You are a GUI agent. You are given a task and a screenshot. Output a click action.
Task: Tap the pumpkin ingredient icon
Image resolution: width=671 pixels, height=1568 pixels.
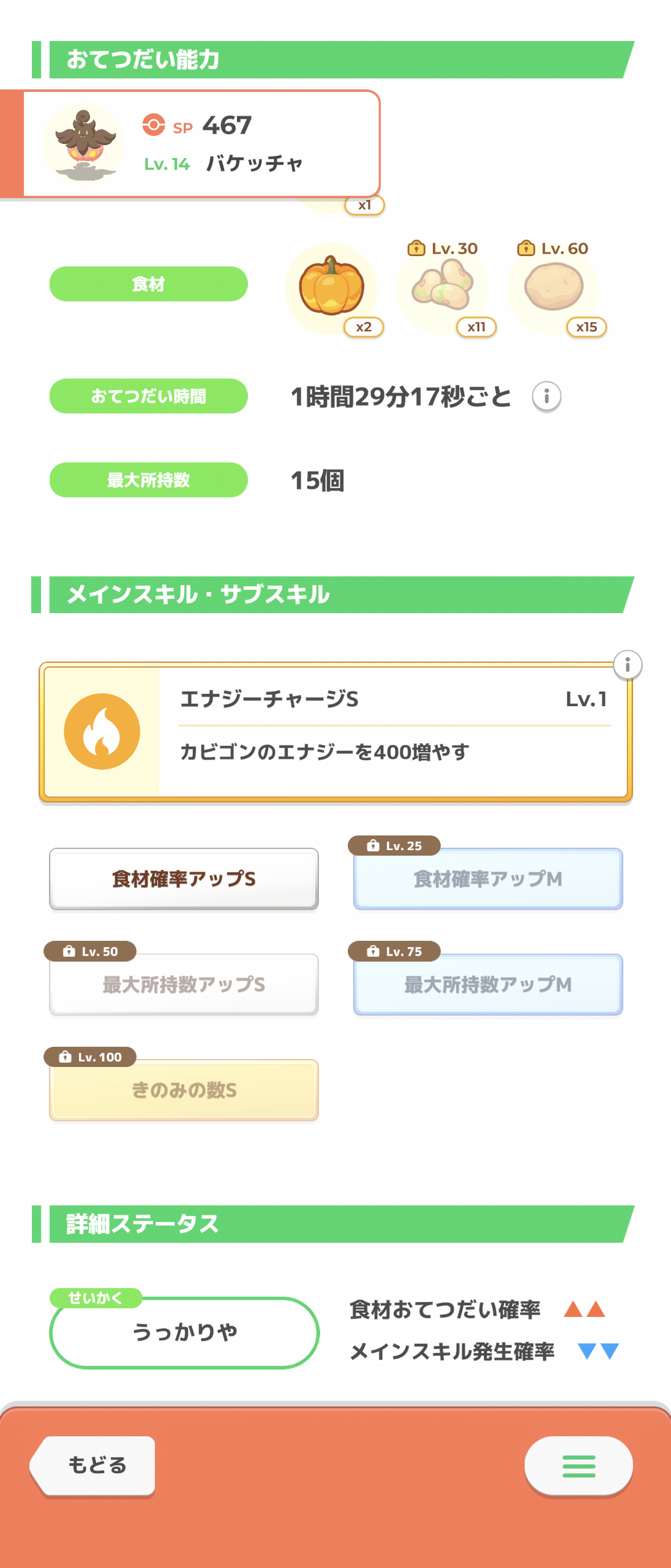[x=331, y=287]
